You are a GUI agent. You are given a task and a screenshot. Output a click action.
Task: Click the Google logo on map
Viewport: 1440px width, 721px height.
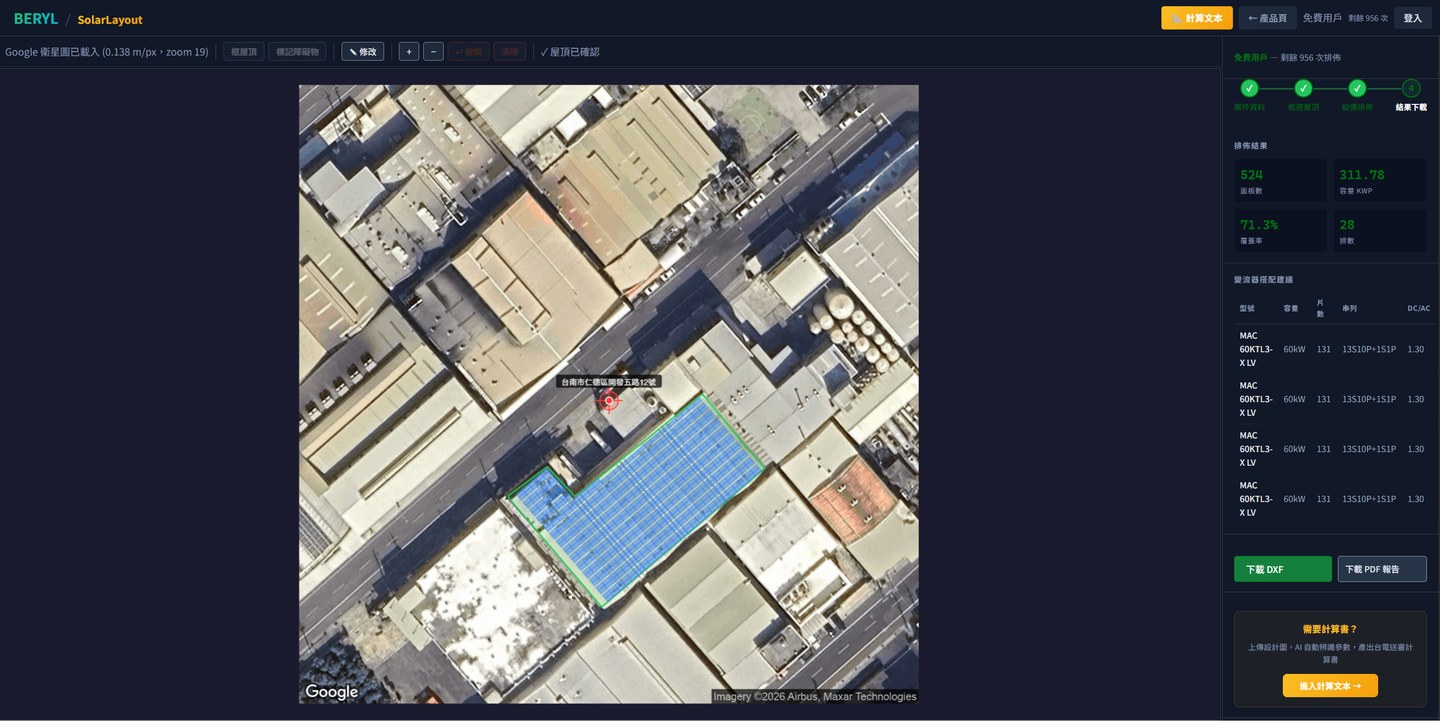pos(331,691)
